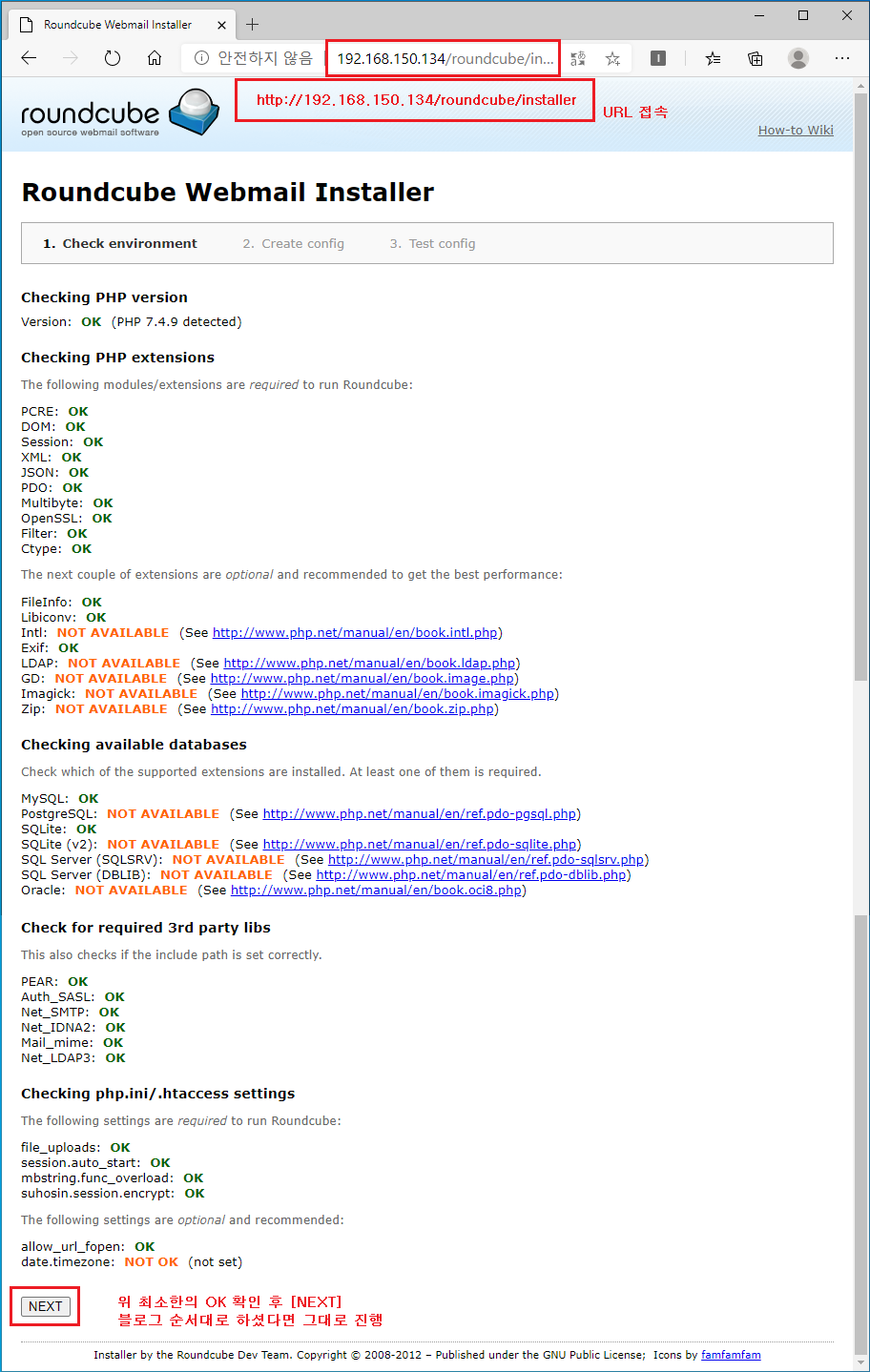Select step 2 Create config

point(293,243)
